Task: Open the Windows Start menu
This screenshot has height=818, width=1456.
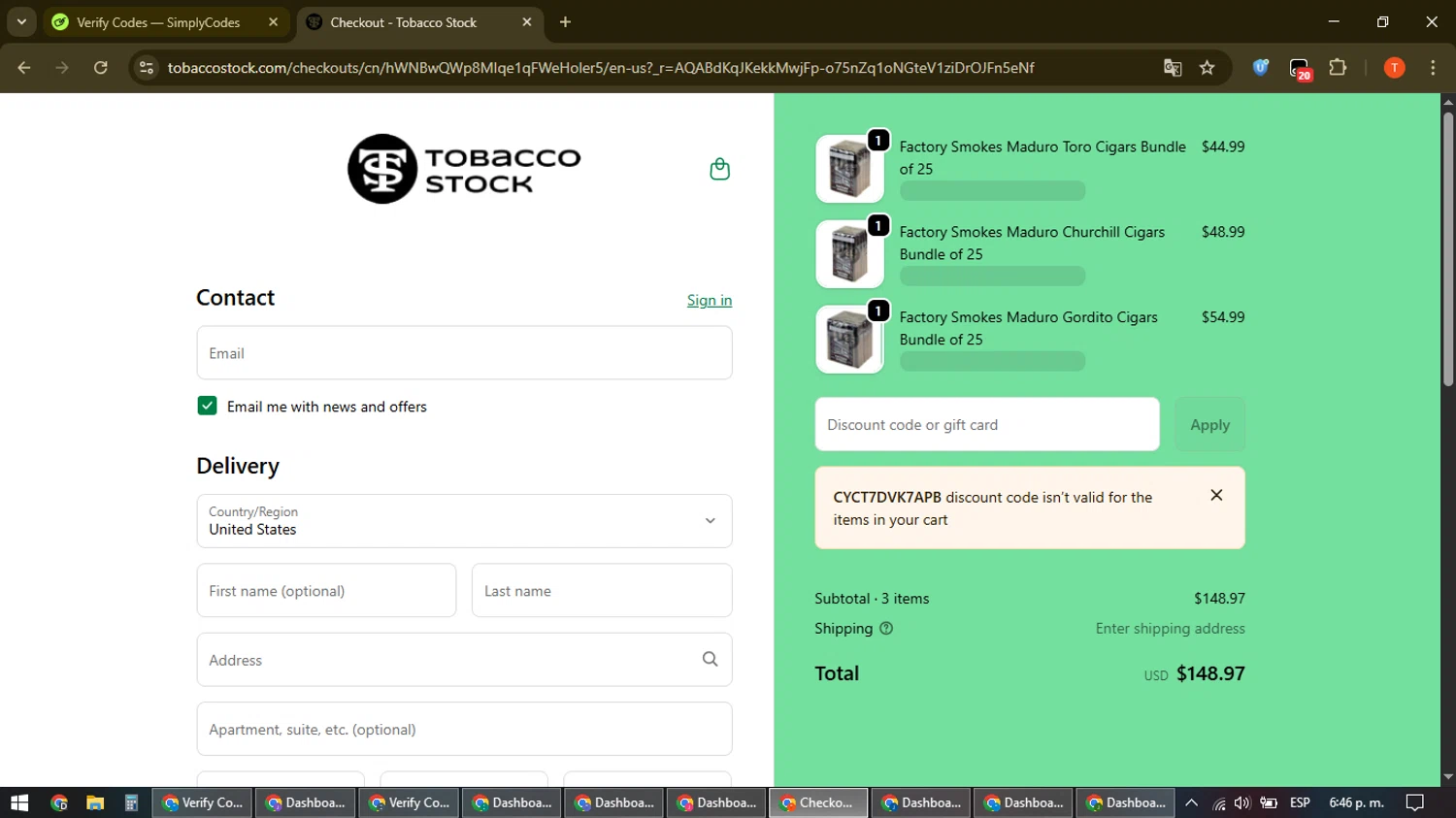Action: pyautogui.click(x=19, y=802)
